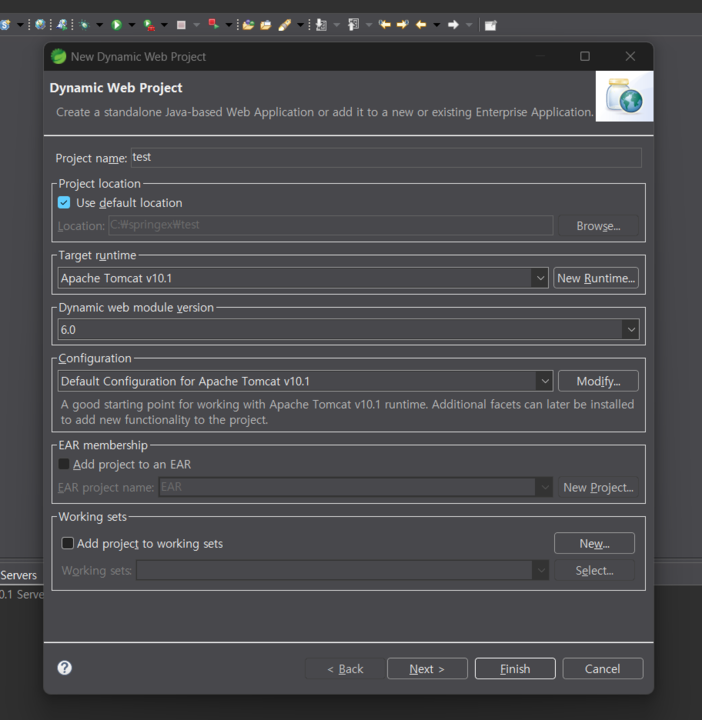Click the Last Edit Location arrow icon
The height and width of the screenshot is (720, 702).
click(x=385, y=24)
